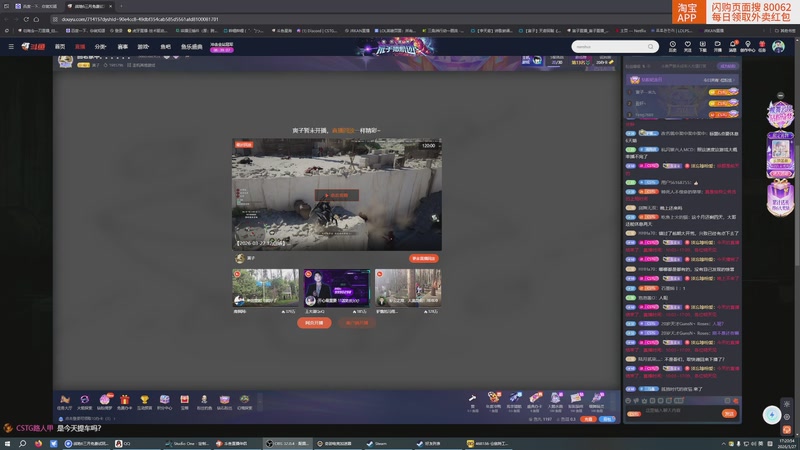Open the 鱼乐盛典 festival tab

[x=191, y=46]
